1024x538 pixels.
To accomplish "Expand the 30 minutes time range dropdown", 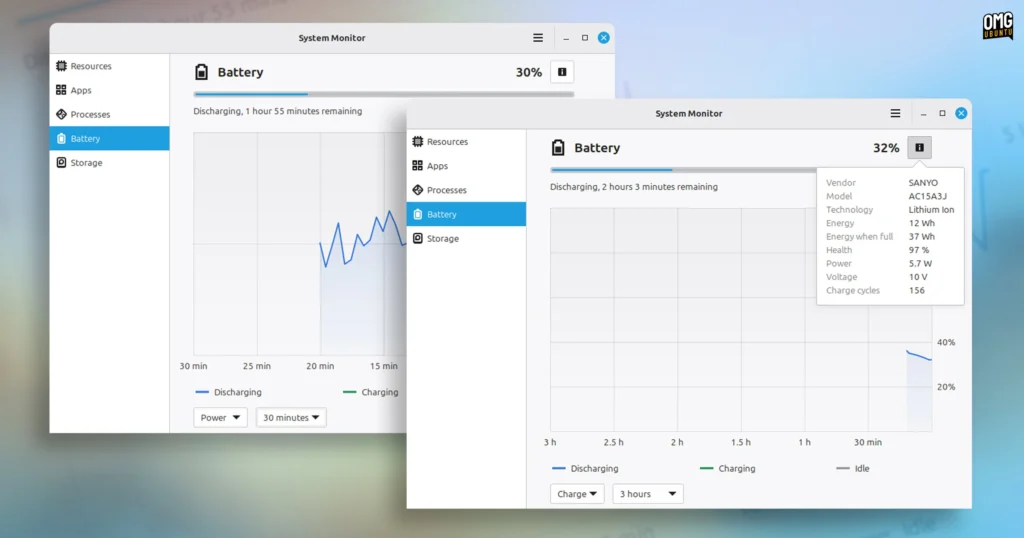I will tap(291, 417).
